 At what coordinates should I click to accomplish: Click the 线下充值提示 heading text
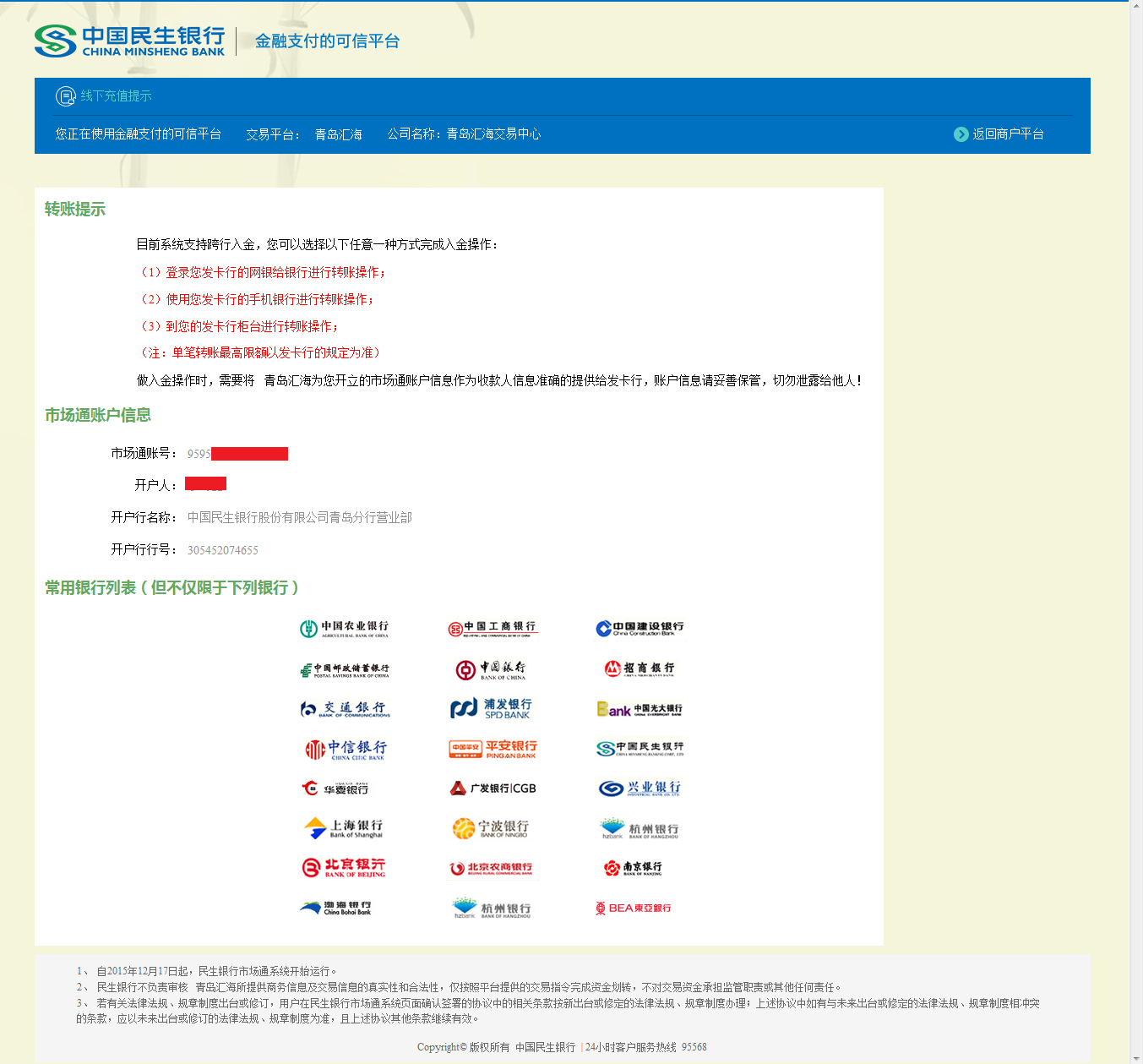(x=116, y=96)
